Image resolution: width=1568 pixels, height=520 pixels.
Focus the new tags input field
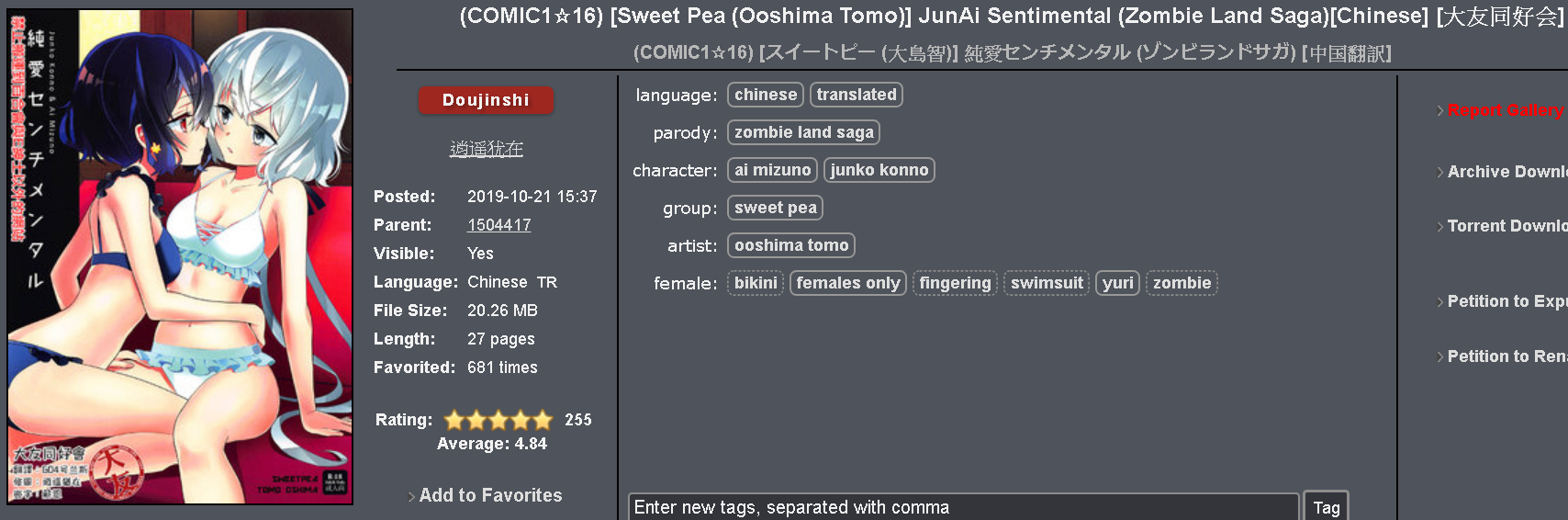tap(963, 507)
